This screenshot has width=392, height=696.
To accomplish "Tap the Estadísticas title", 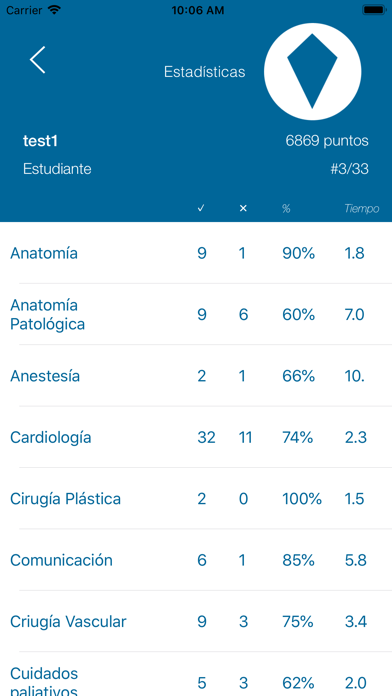I will 204,72.
